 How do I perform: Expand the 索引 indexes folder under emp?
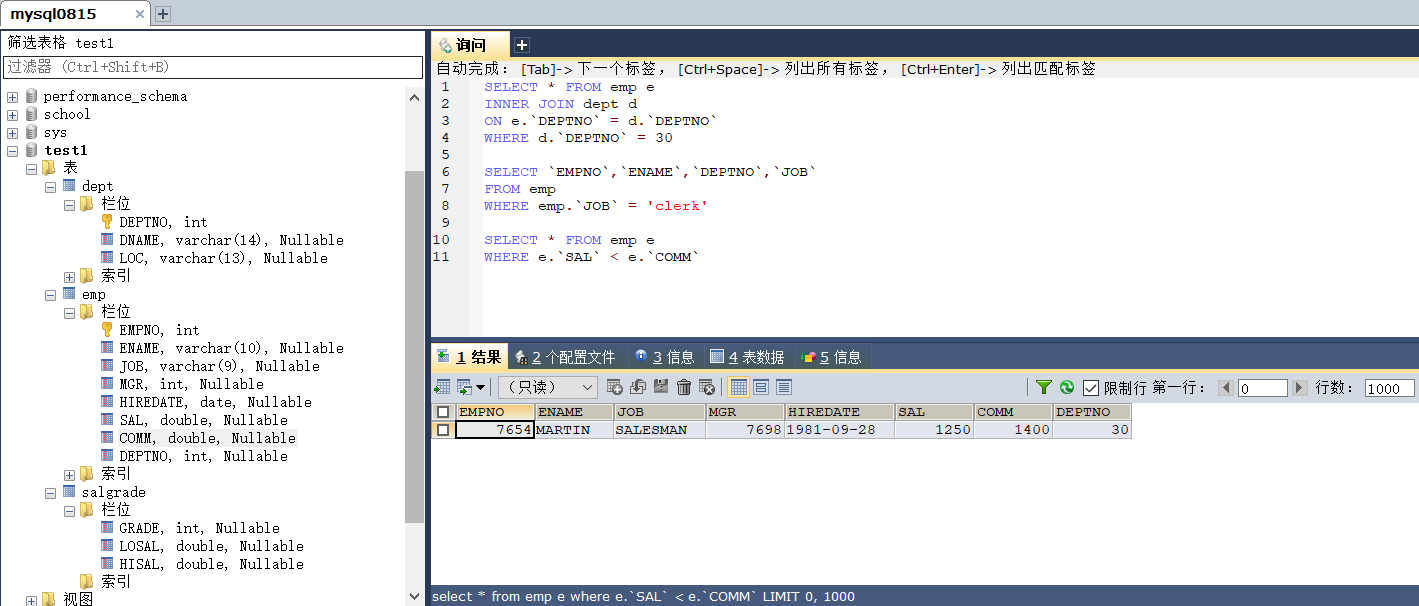[x=69, y=475]
